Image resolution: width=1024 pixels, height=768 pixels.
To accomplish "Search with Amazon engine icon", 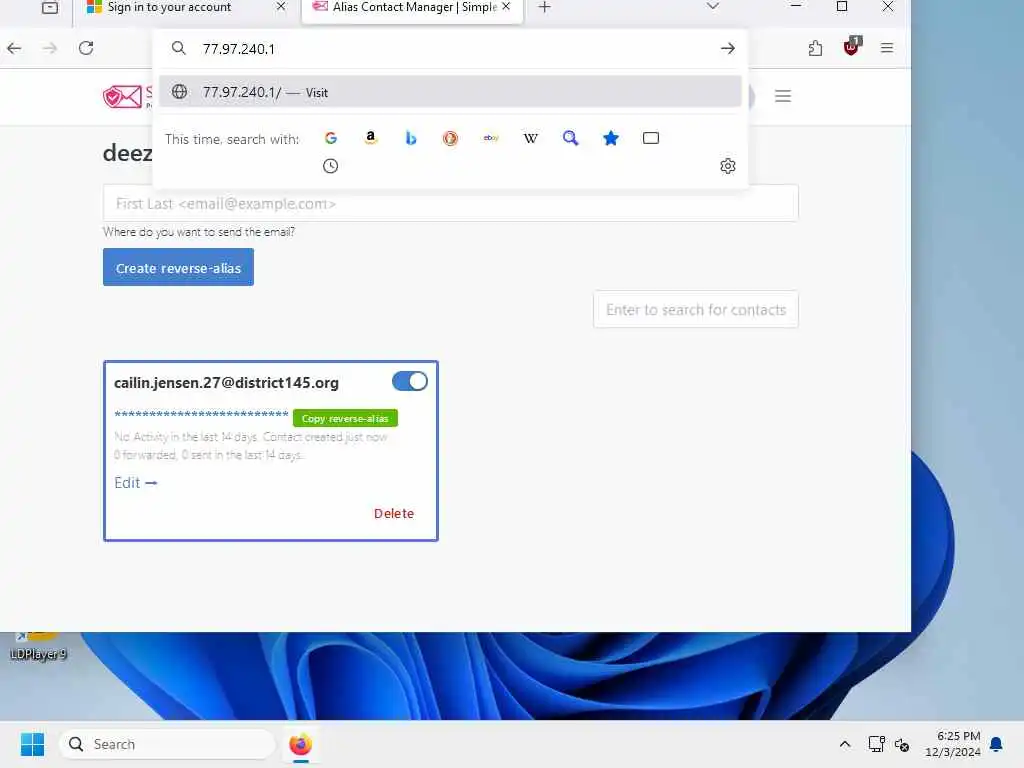I will point(370,138).
